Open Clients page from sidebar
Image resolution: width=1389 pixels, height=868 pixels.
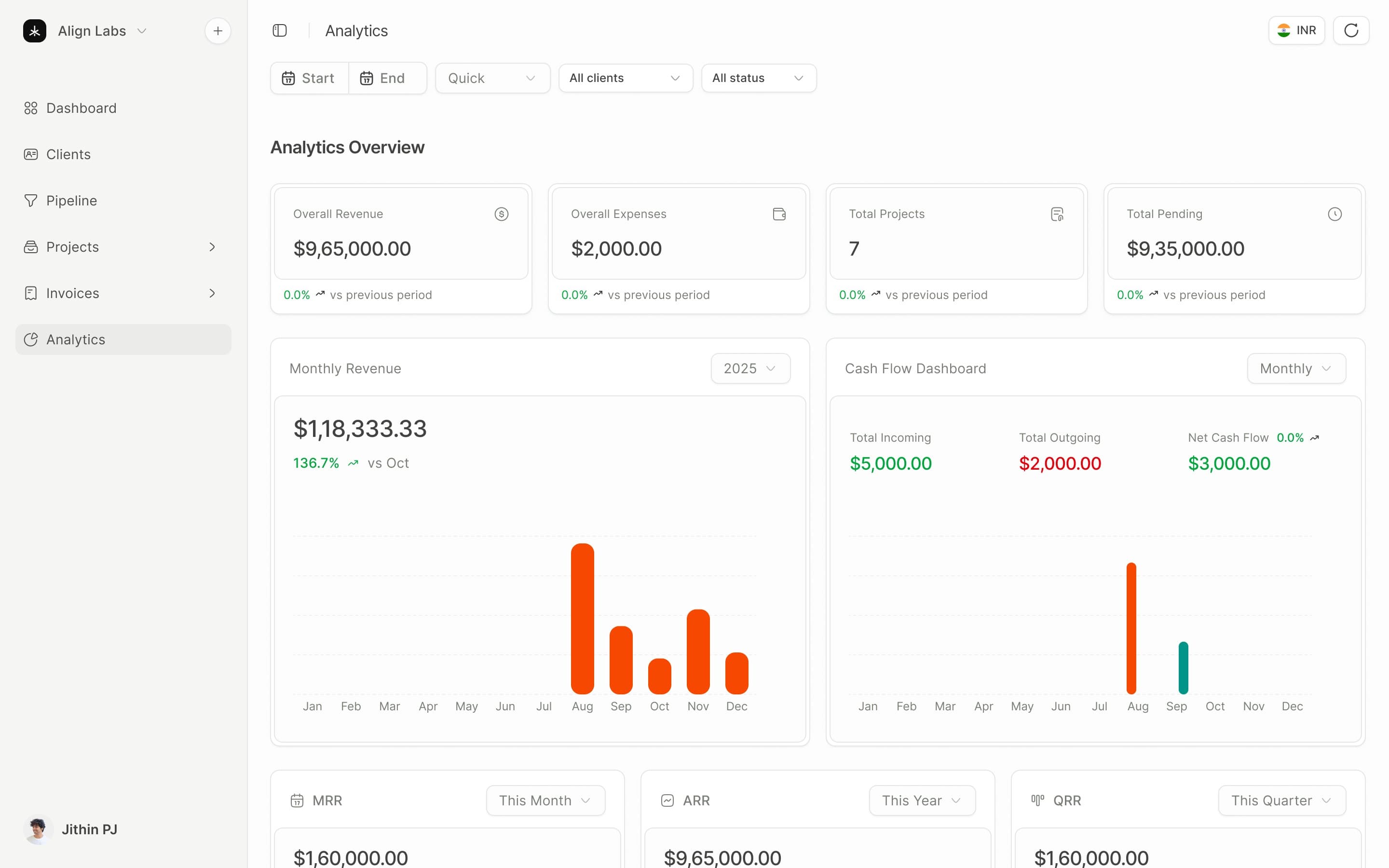click(123, 154)
